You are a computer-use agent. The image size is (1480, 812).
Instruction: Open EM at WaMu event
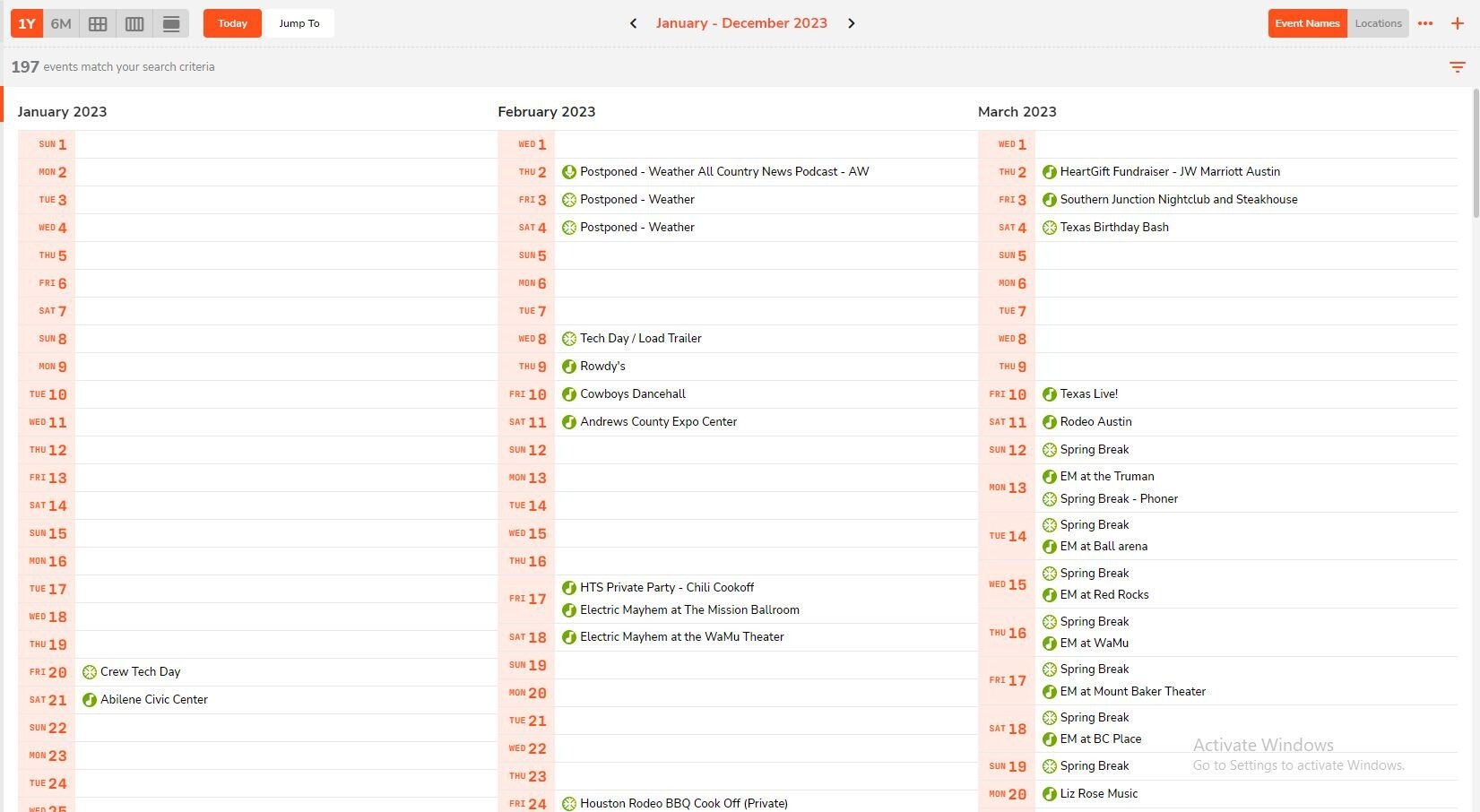[1095, 643]
